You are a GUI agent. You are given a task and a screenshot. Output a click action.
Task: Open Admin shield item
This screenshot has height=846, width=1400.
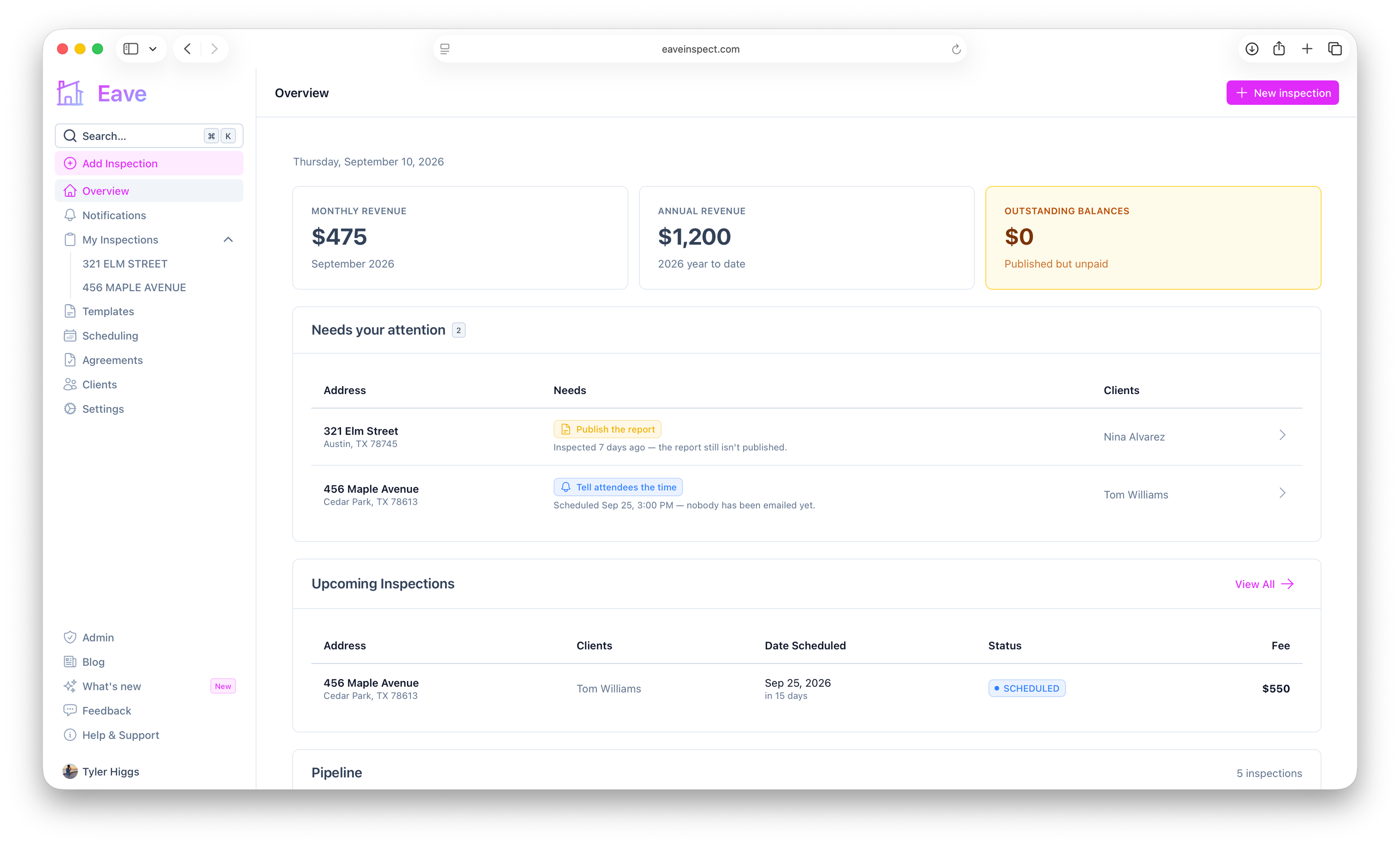click(149, 637)
